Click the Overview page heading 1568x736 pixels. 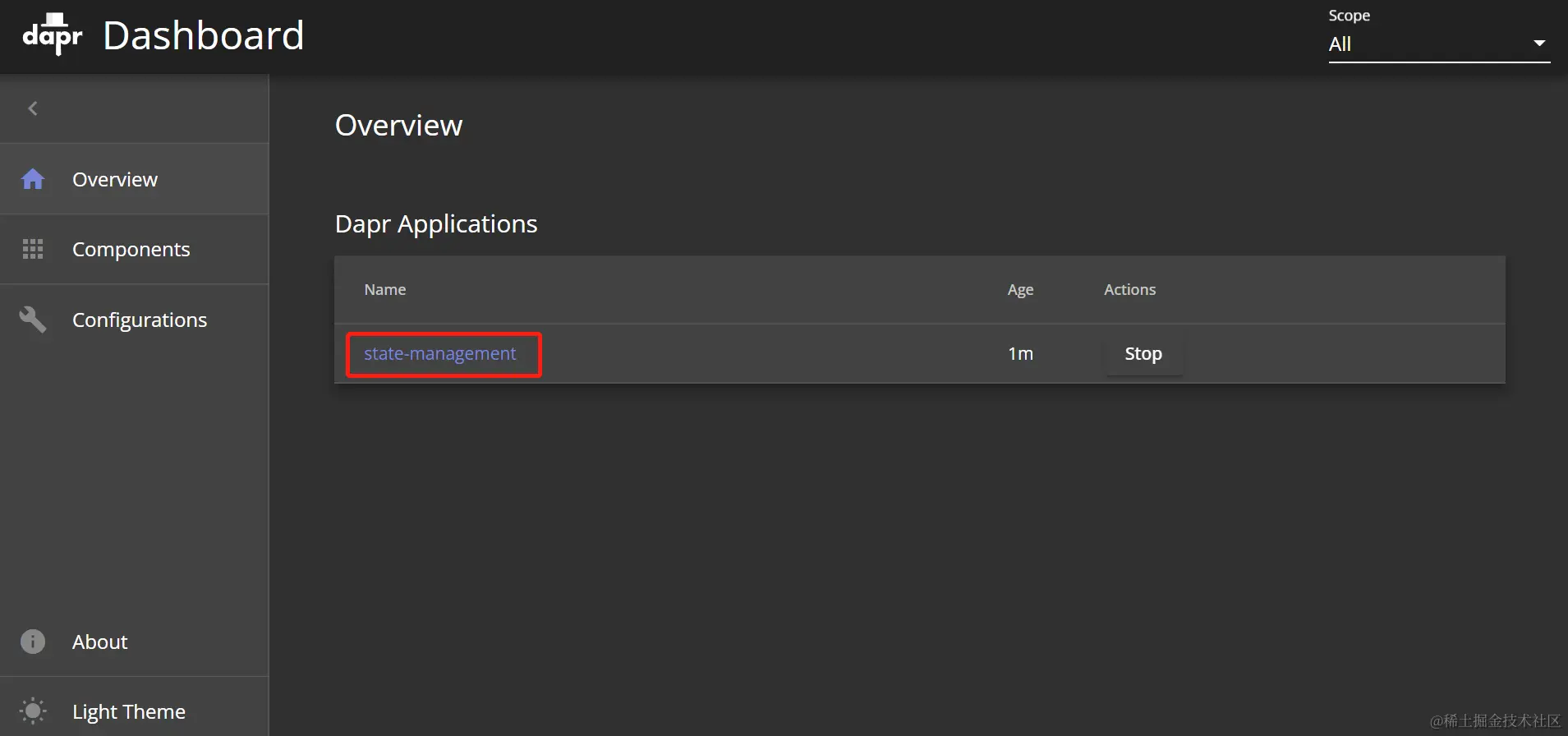pyautogui.click(x=398, y=126)
